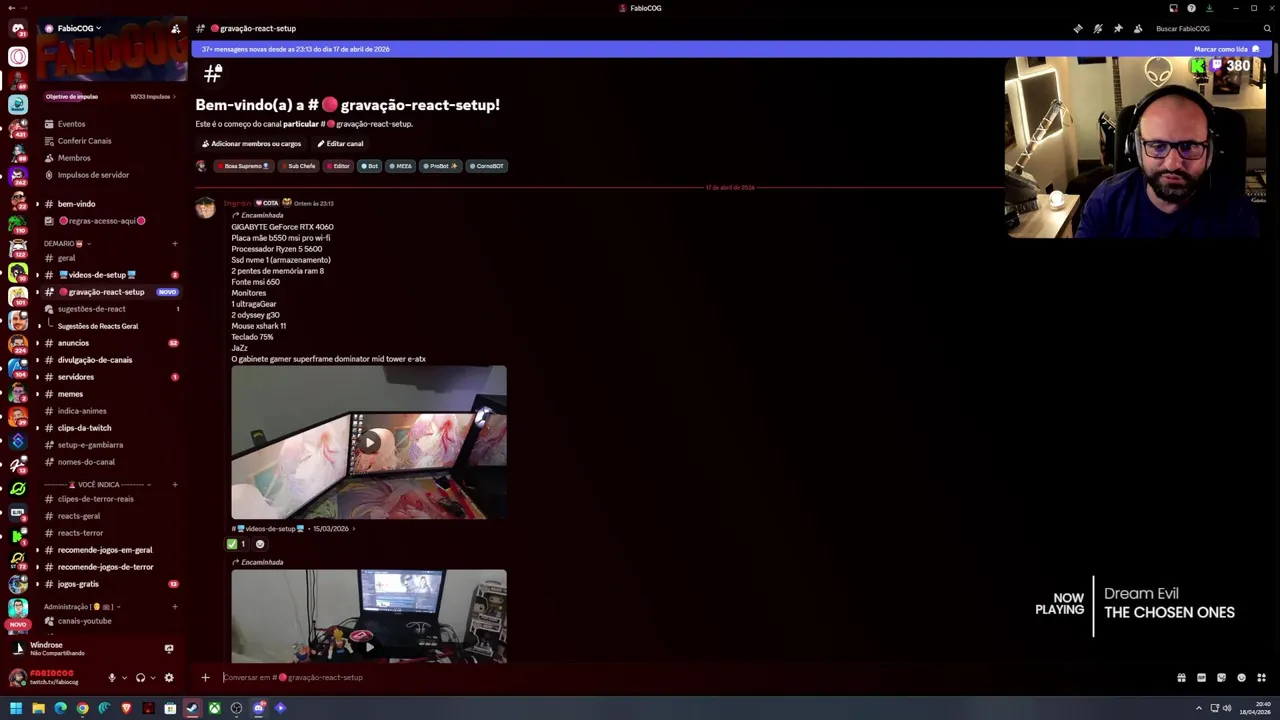Expand 10/33 Impulsos boost progress
This screenshot has width=1280, height=720.
pyautogui.click(x=152, y=97)
